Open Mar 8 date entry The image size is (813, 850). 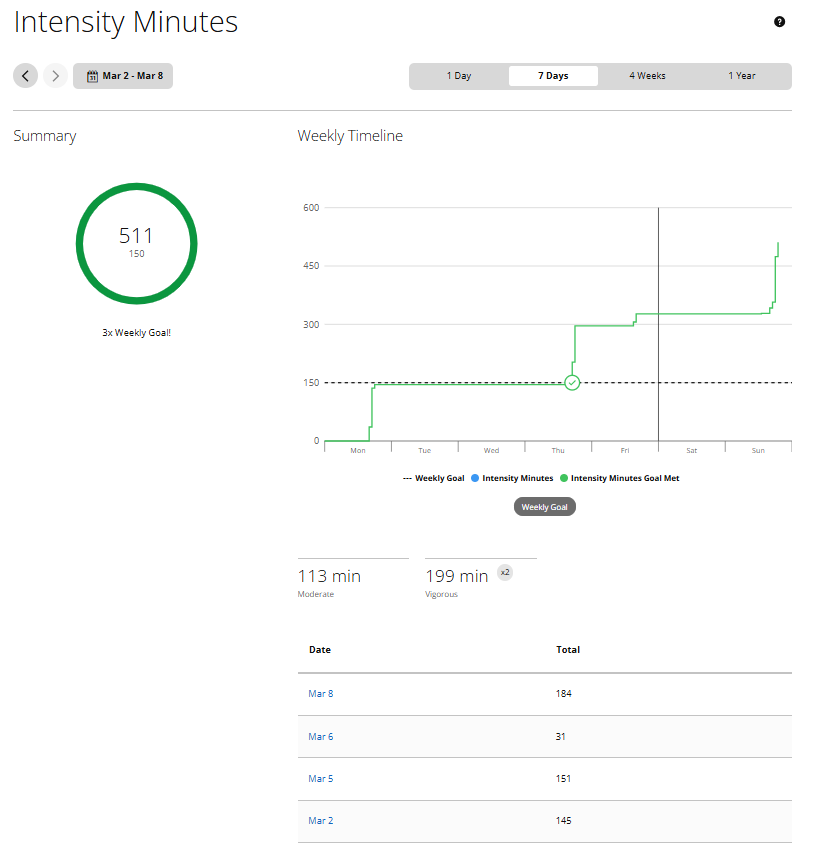[320, 693]
